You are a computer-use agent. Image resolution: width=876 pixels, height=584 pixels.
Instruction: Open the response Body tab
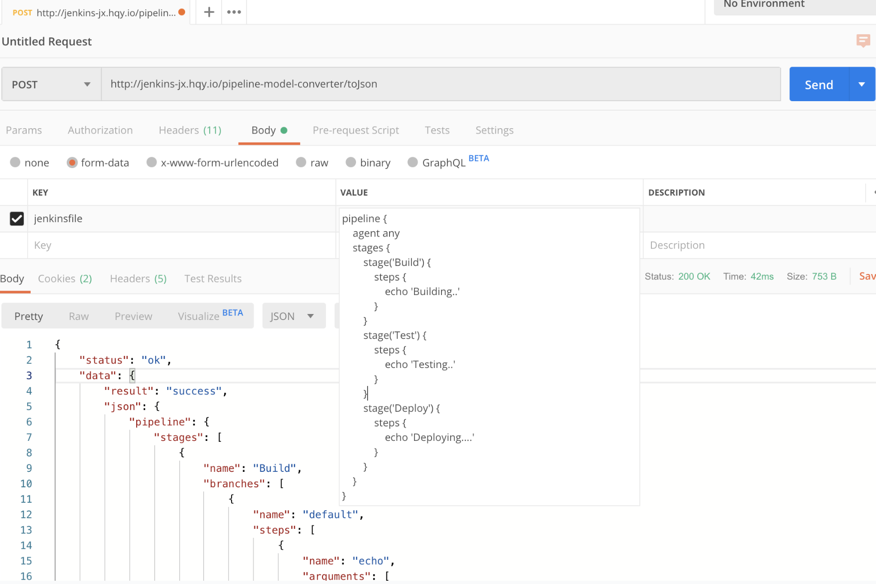point(12,279)
